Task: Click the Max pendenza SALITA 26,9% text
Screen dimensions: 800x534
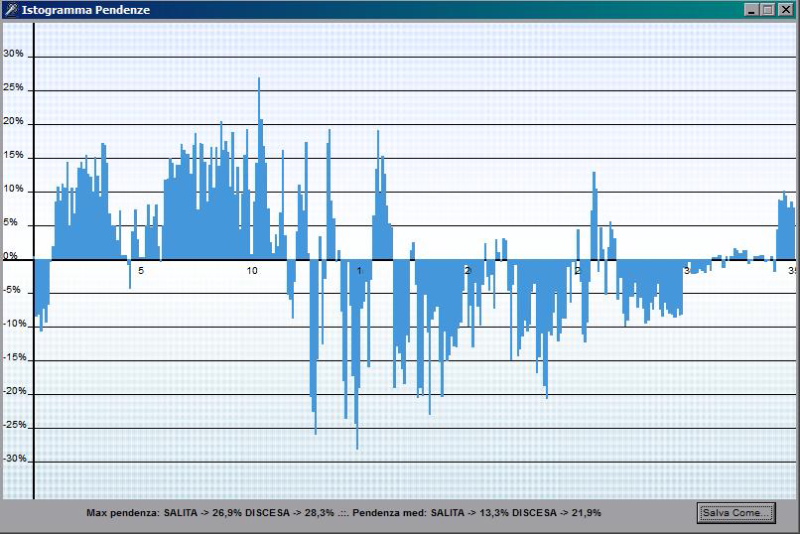Action: tap(164, 513)
